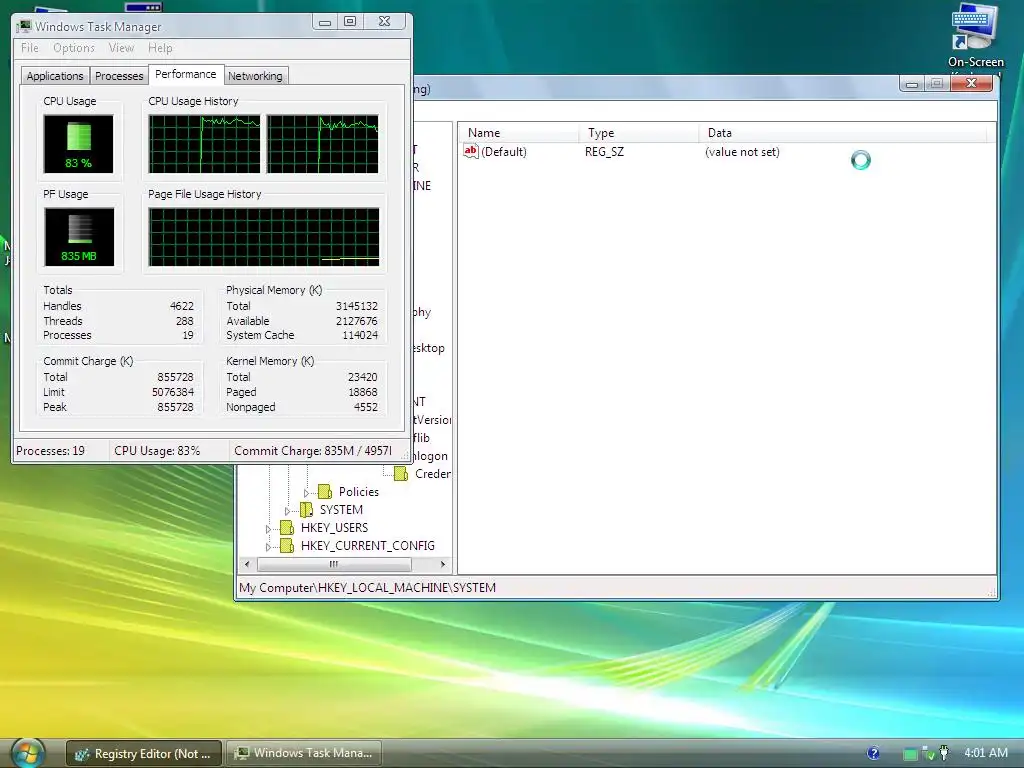This screenshot has height=768, width=1024.
Task: Click the HKEY_USERS folder icon
Action: (x=287, y=528)
